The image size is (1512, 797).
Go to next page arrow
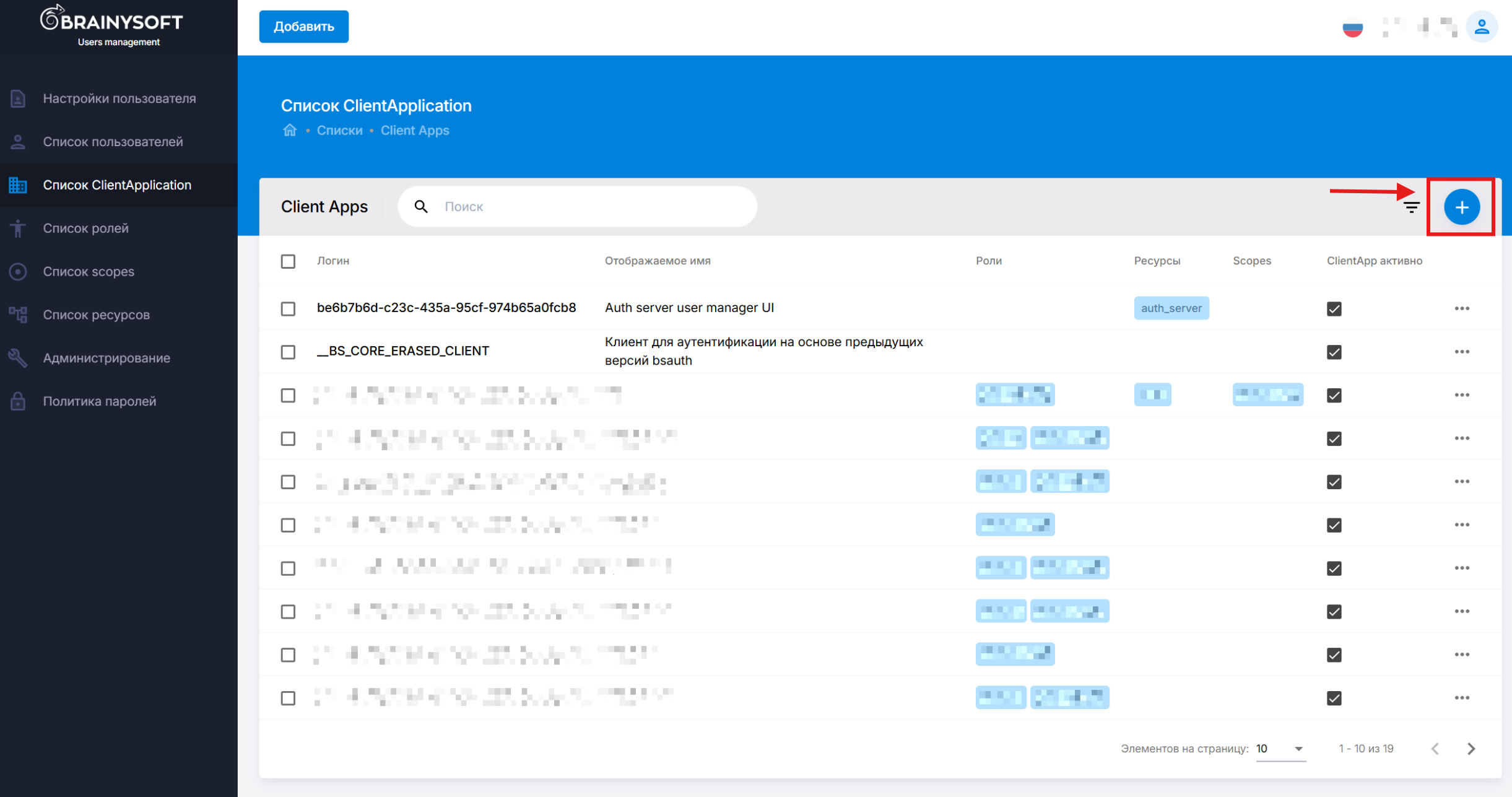(1471, 749)
